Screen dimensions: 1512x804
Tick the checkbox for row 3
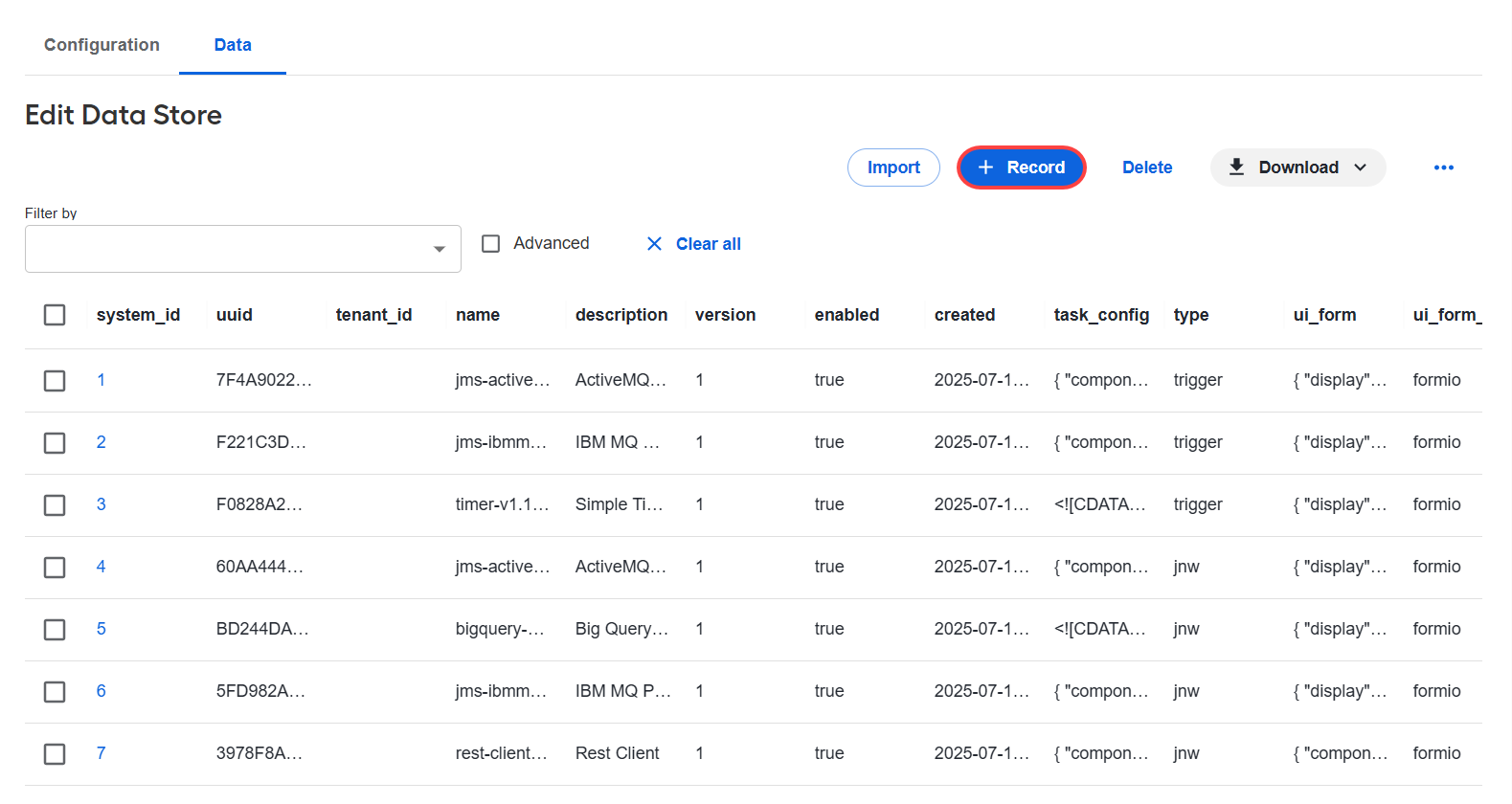[x=55, y=505]
